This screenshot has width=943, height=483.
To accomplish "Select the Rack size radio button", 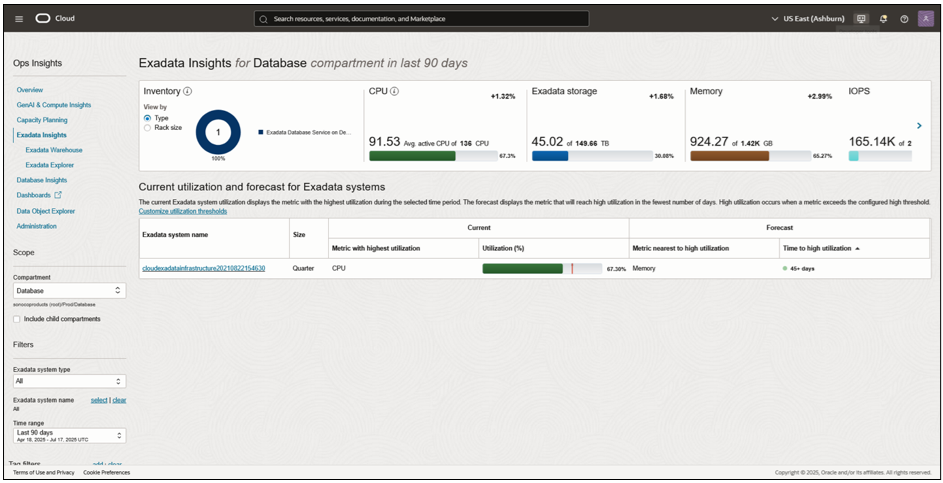I will point(147,128).
